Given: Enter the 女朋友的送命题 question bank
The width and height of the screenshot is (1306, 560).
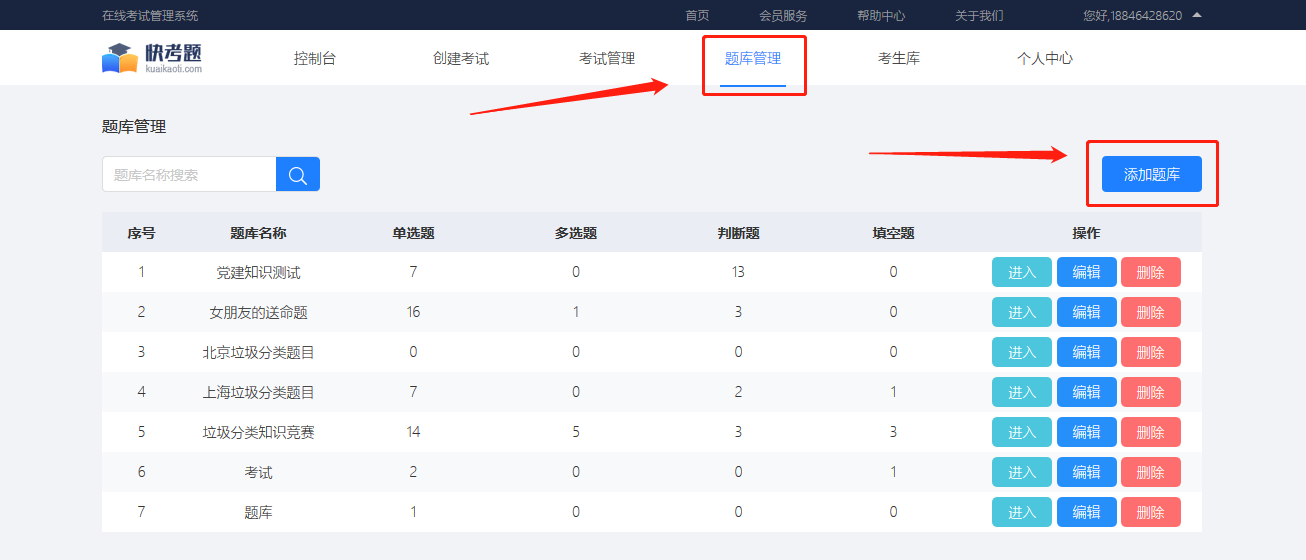Looking at the screenshot, I should coord(1022,312).
